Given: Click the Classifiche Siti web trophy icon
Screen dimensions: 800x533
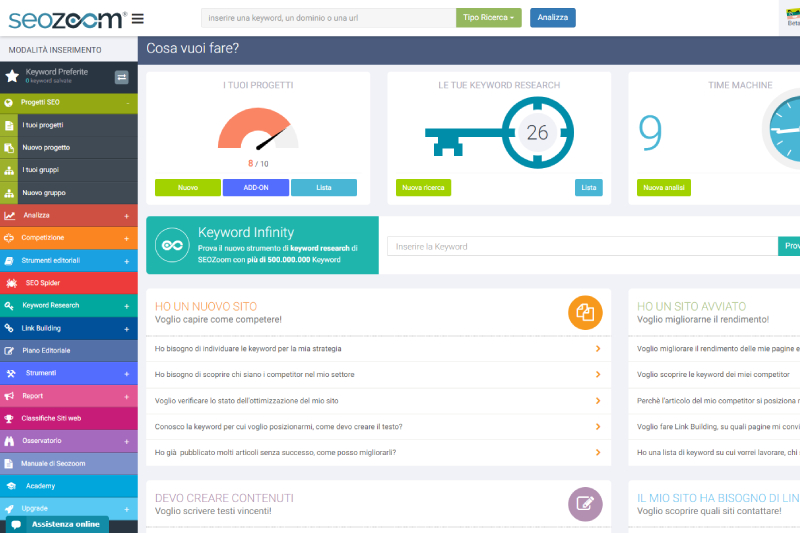Looking at the screenshot, I should click(x=9, y=419).
